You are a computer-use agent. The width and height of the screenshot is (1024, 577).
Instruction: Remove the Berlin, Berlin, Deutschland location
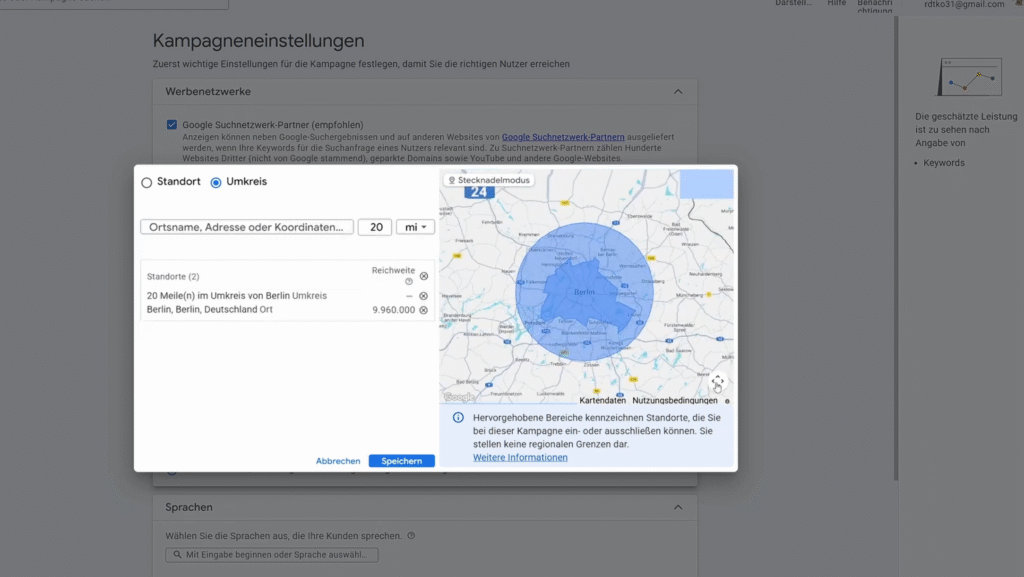(423, 310)
